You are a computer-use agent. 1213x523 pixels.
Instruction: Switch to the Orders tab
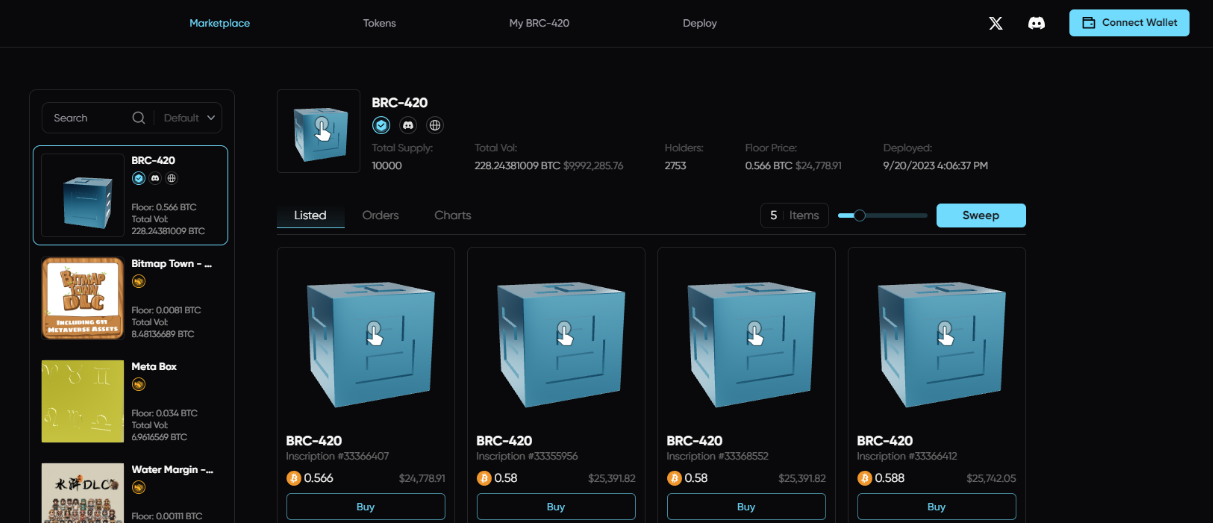pyautogui.click(x=380, y=215)
